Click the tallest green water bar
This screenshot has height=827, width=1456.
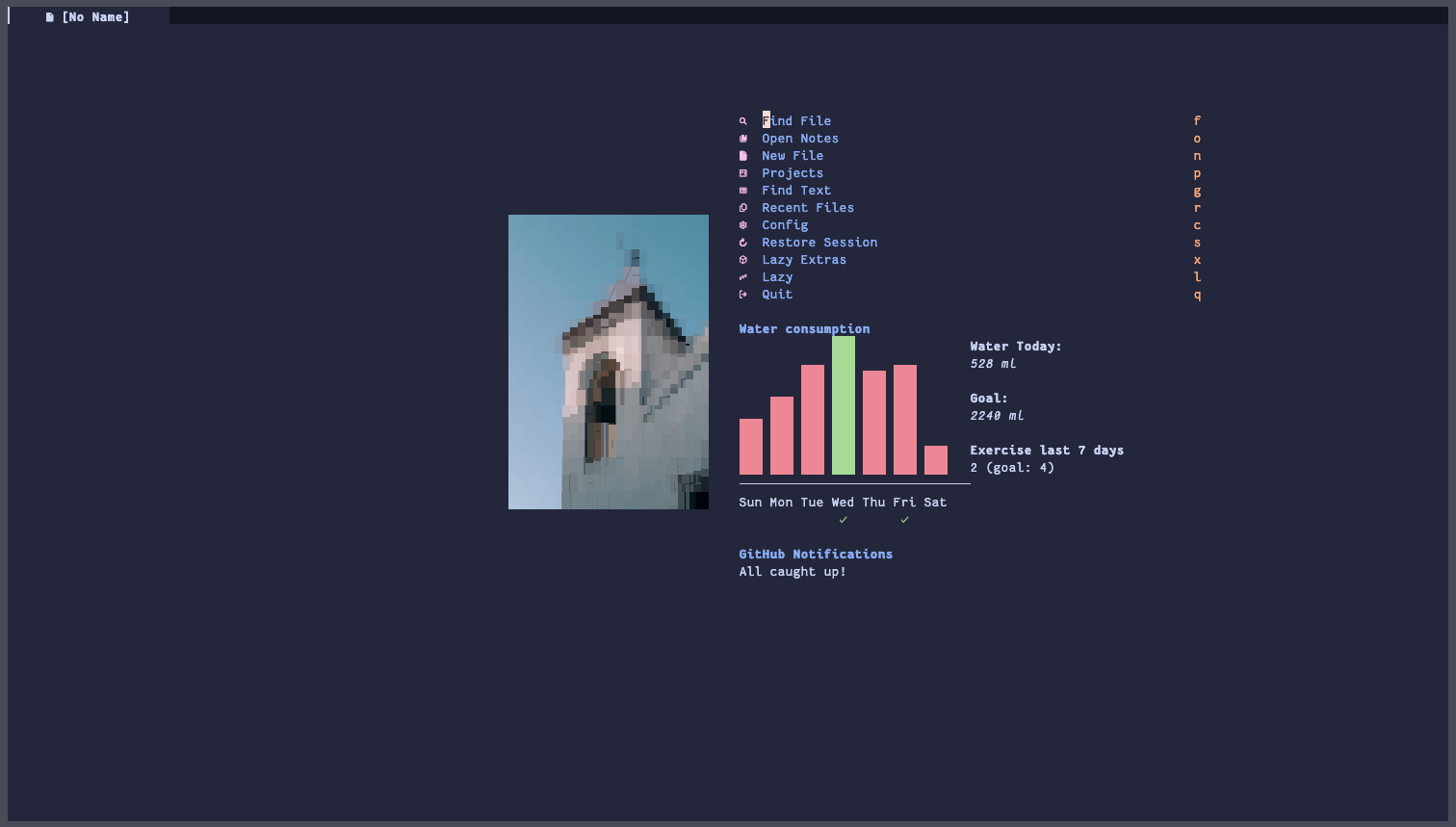[844, 404]
